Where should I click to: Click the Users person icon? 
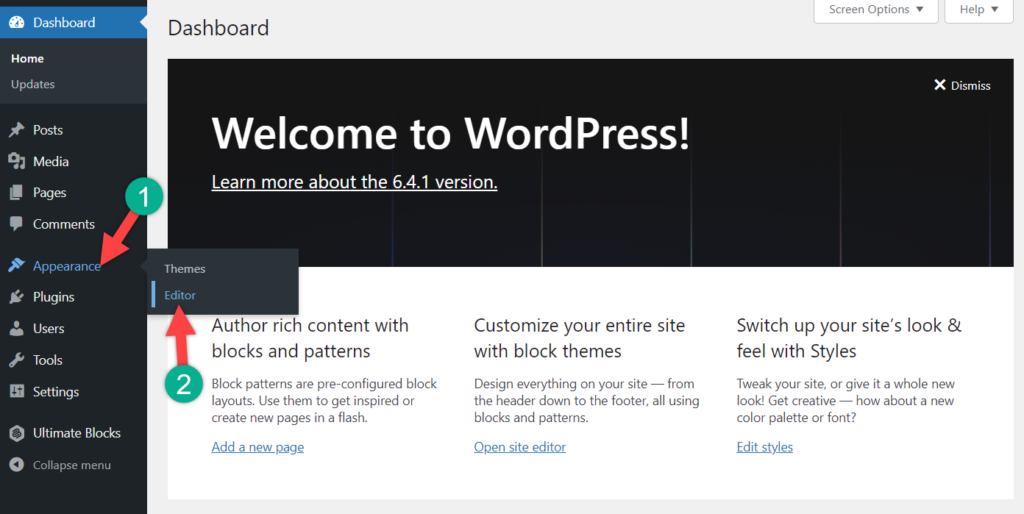point(16,328)
